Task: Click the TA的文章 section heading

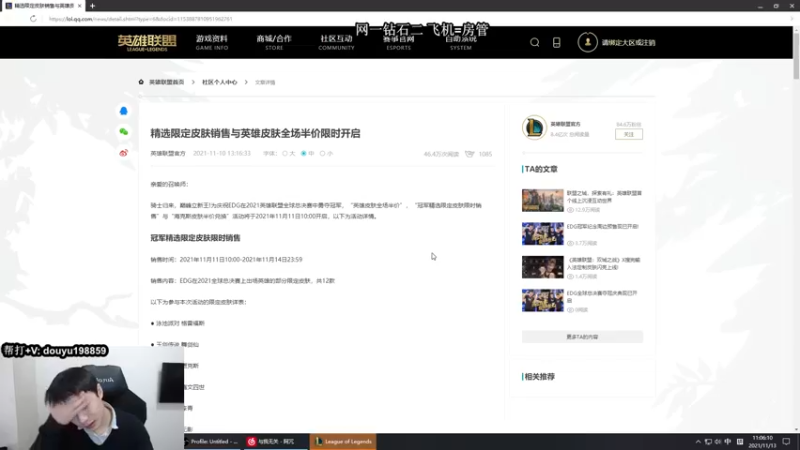Action: 540,169
